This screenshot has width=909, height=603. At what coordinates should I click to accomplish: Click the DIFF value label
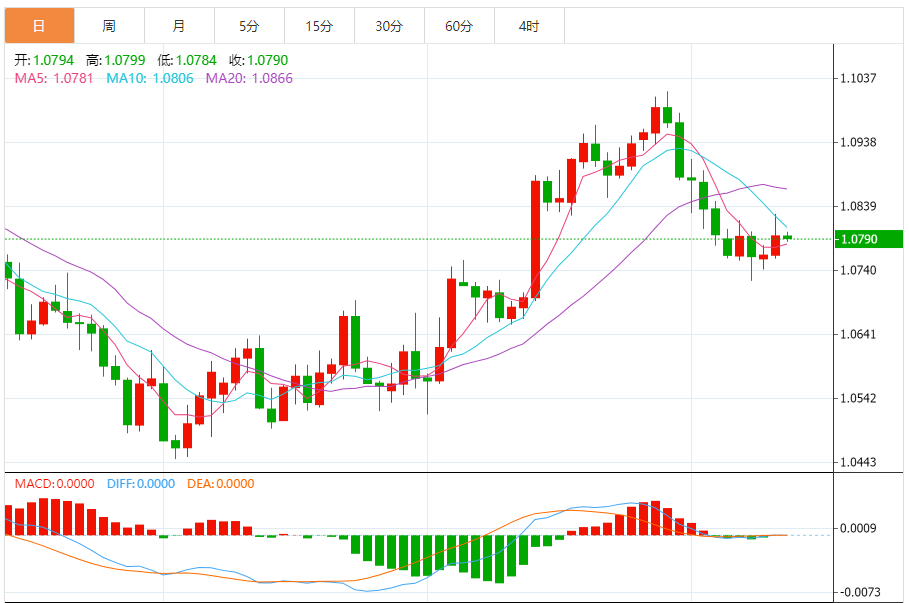tap(141, 484)
